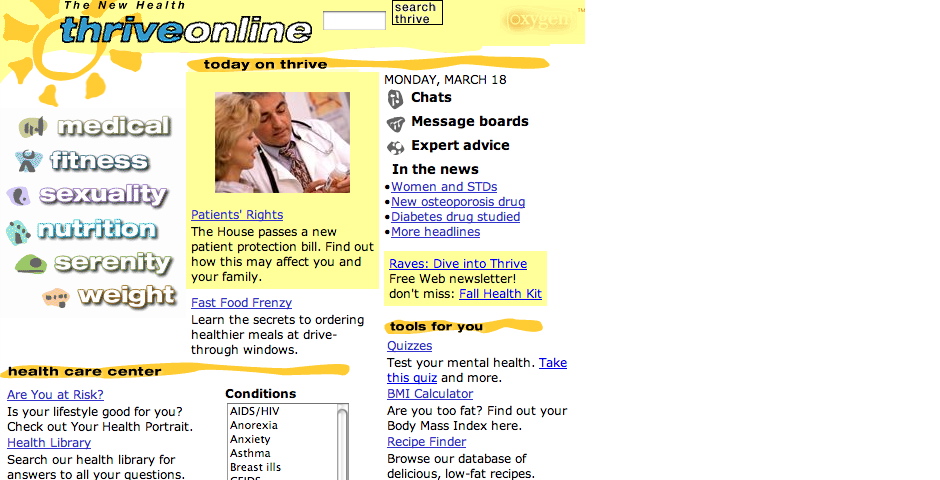Open the Health Library link

49,443
